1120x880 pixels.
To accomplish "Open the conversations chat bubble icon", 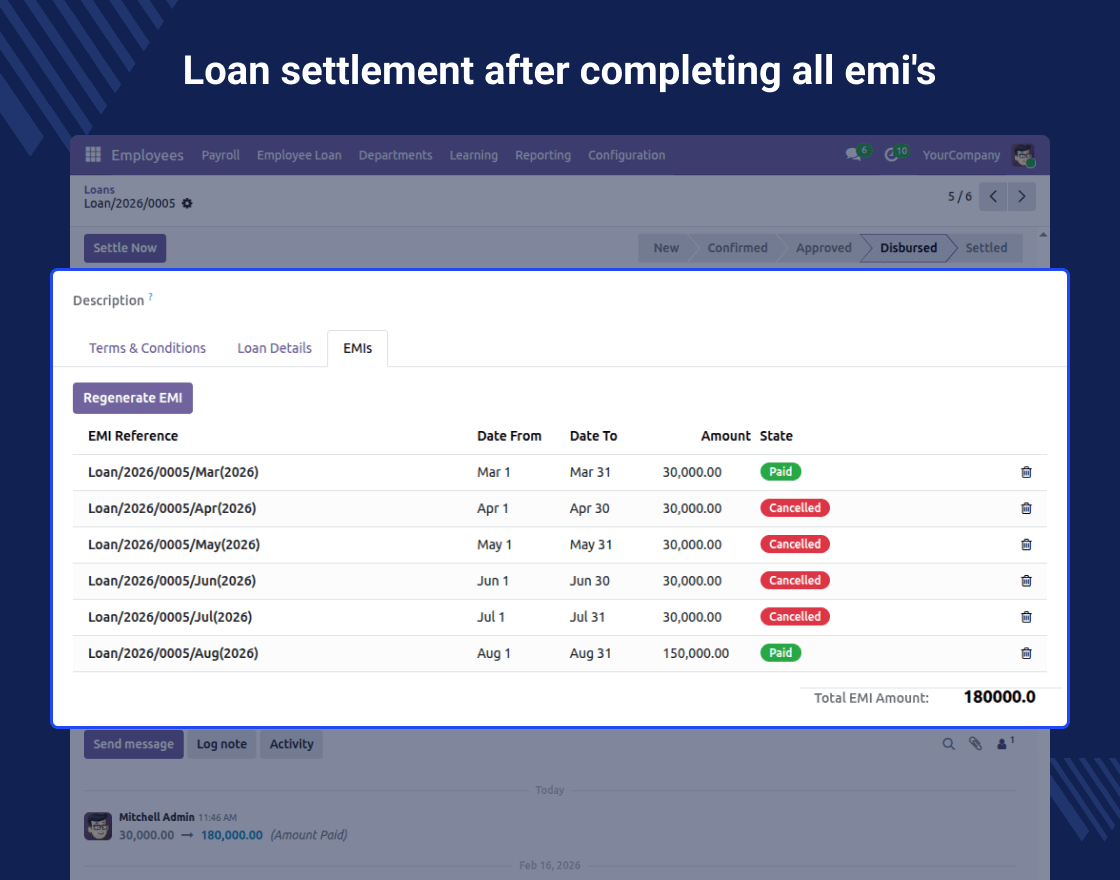I will 853,154.
